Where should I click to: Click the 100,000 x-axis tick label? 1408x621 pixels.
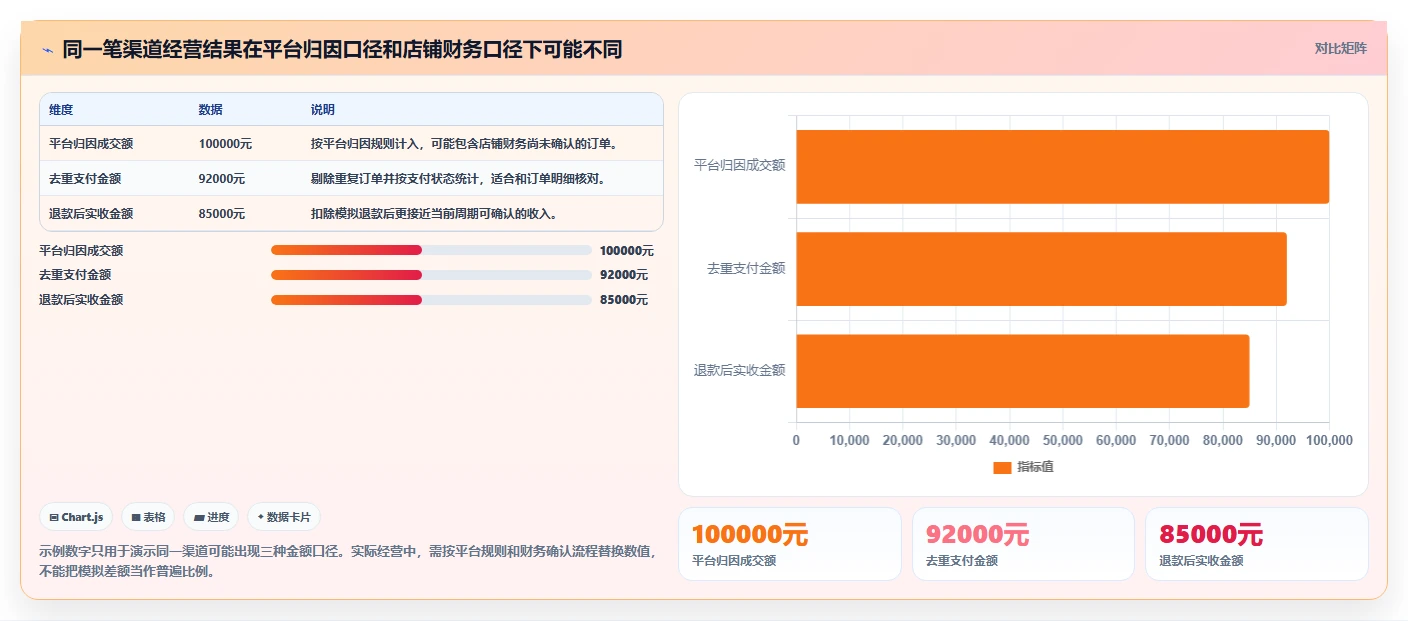1329,441
